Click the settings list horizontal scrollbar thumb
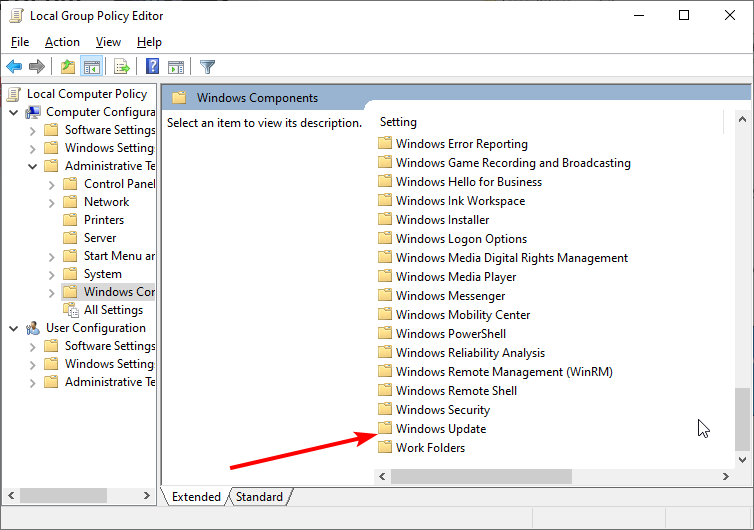 pos(481,477)
